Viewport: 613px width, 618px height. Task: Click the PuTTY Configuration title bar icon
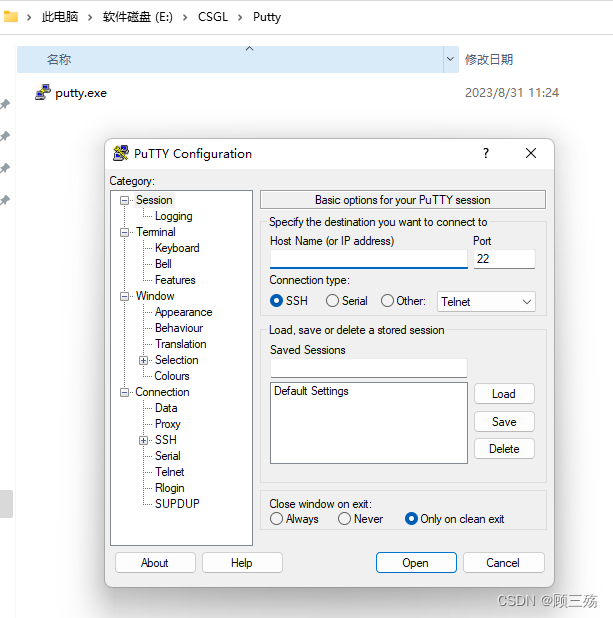tap(121, 153)
